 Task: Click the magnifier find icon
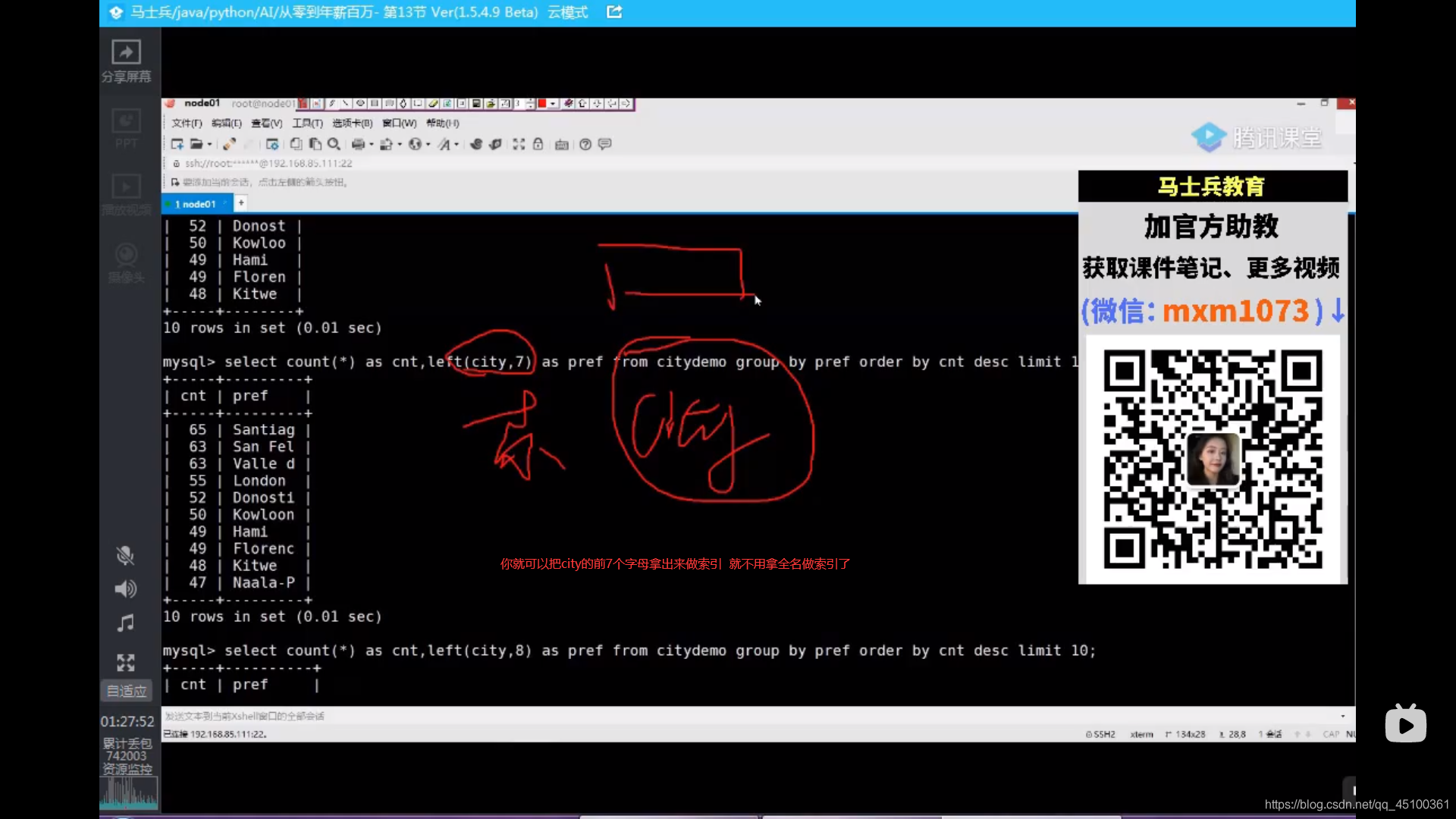334,144
